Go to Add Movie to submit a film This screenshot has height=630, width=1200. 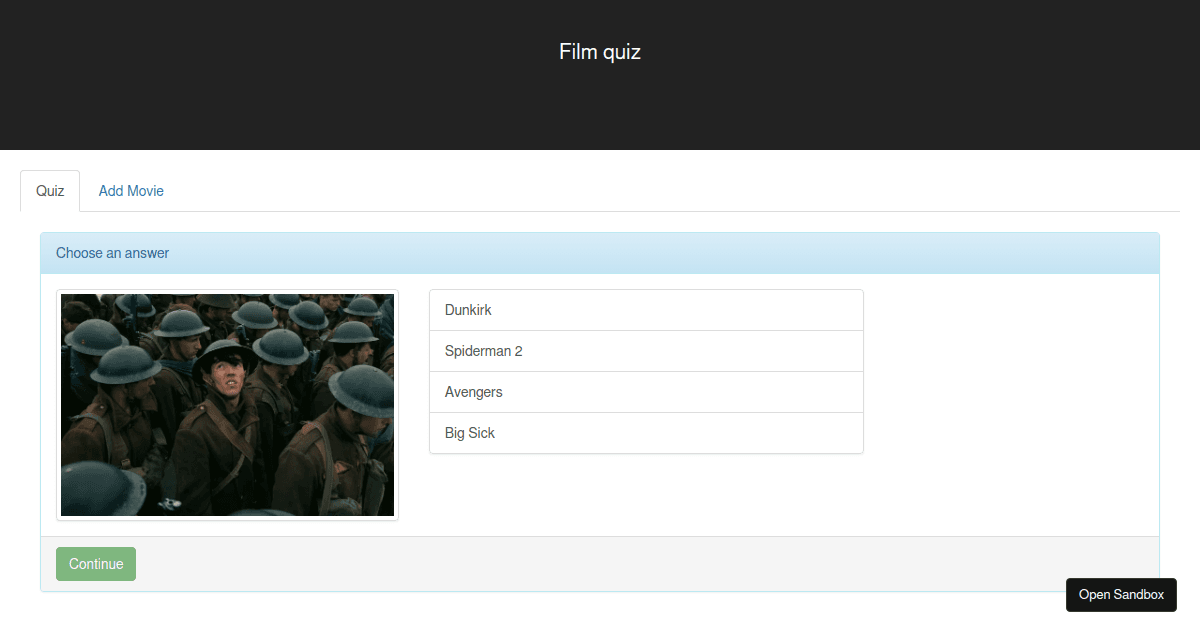[131, 191]
